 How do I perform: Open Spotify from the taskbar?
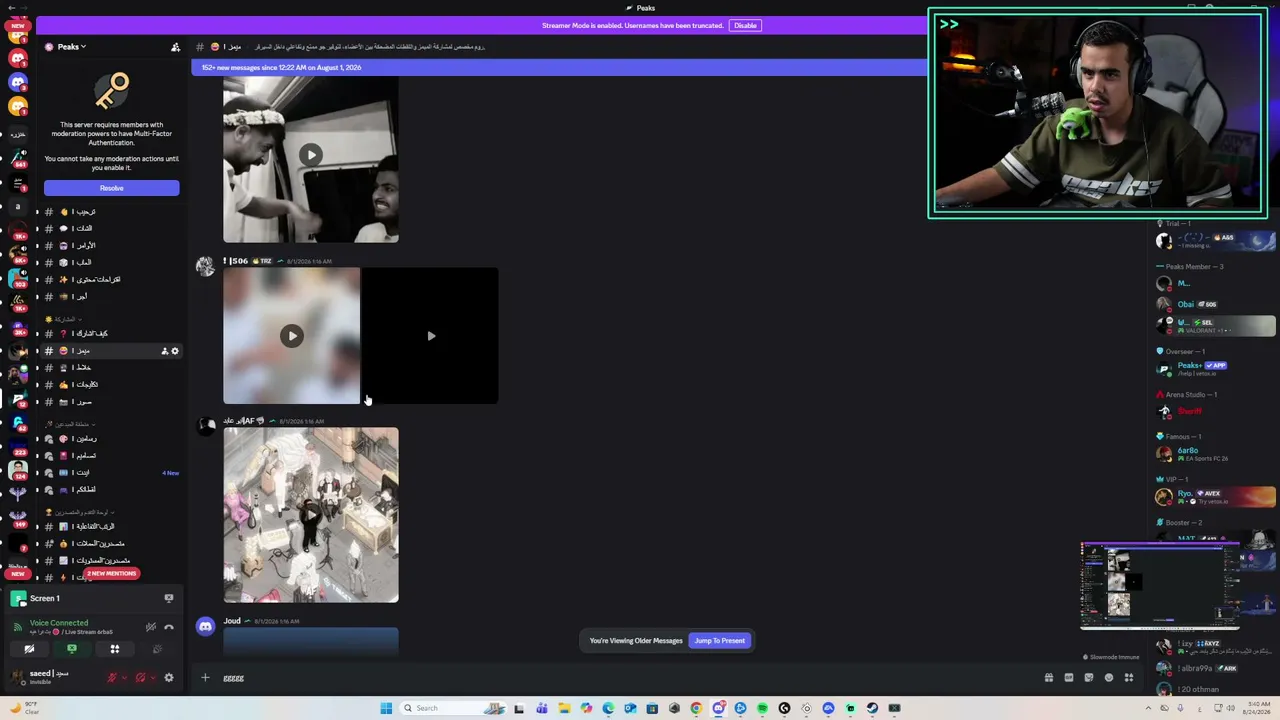(762, 708)
